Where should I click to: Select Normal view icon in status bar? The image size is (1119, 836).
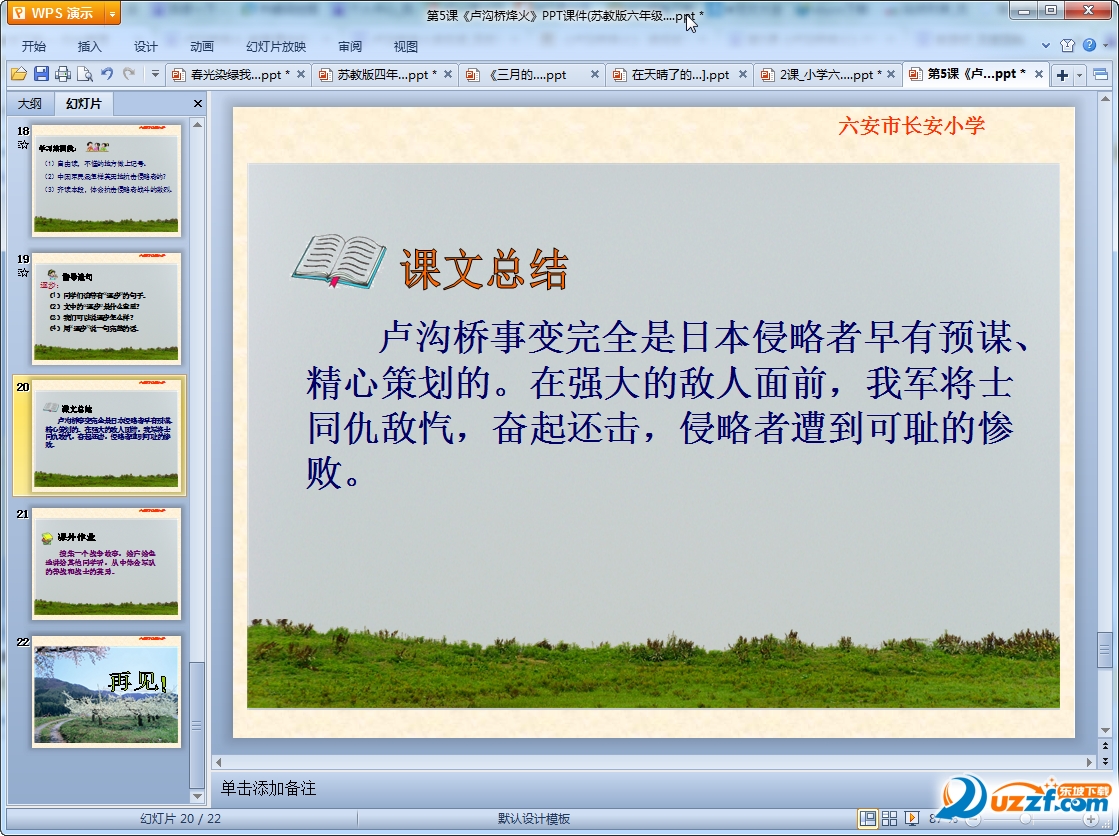(868, 819)
